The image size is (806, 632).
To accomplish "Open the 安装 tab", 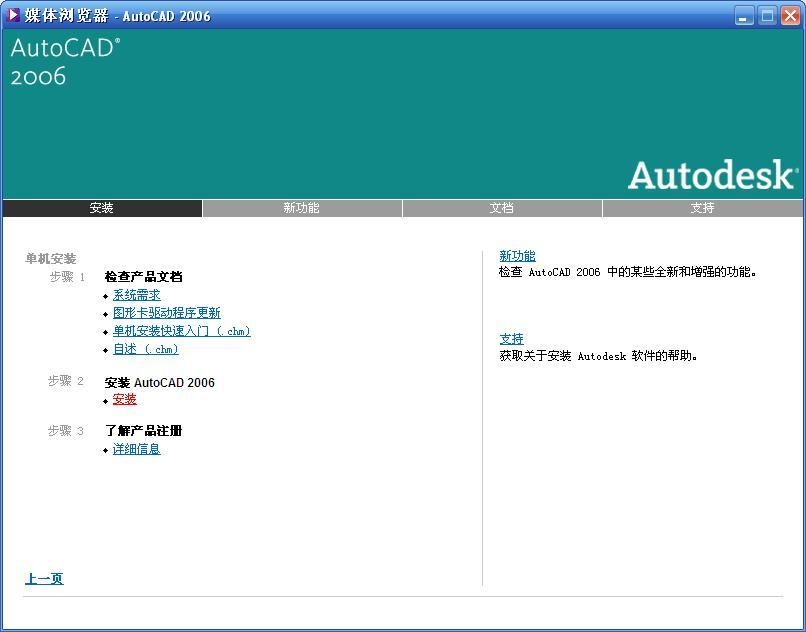I will [102, 208].
